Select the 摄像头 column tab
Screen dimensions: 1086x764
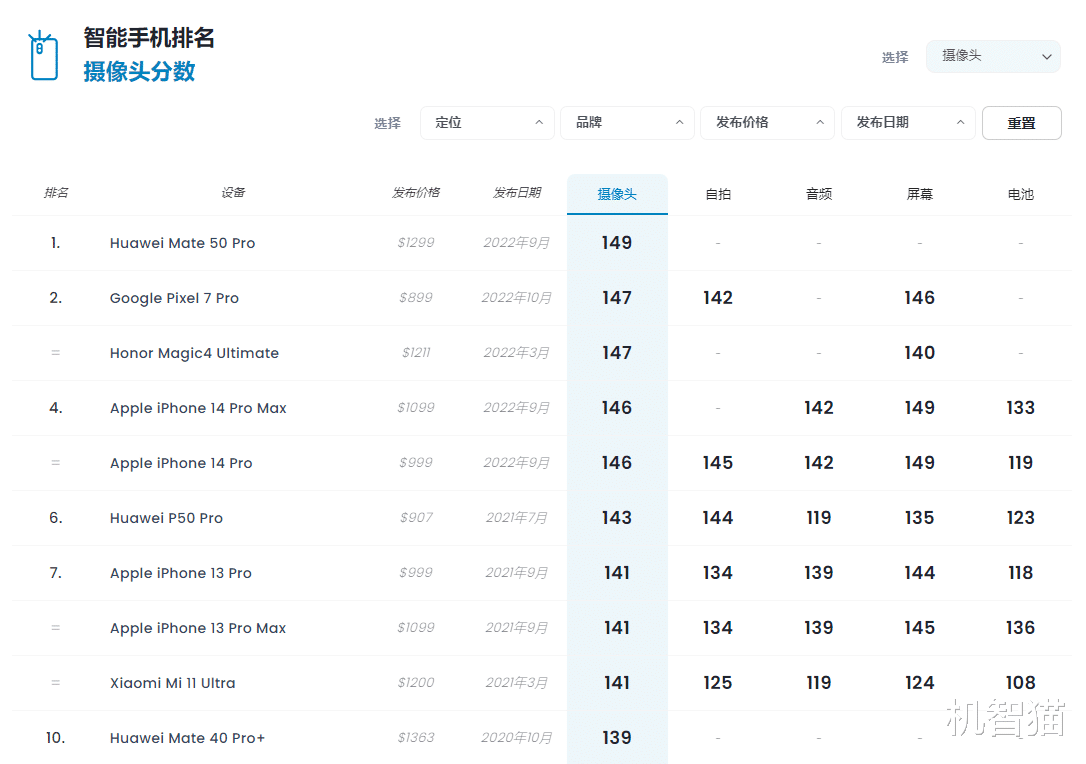(617, 195)
